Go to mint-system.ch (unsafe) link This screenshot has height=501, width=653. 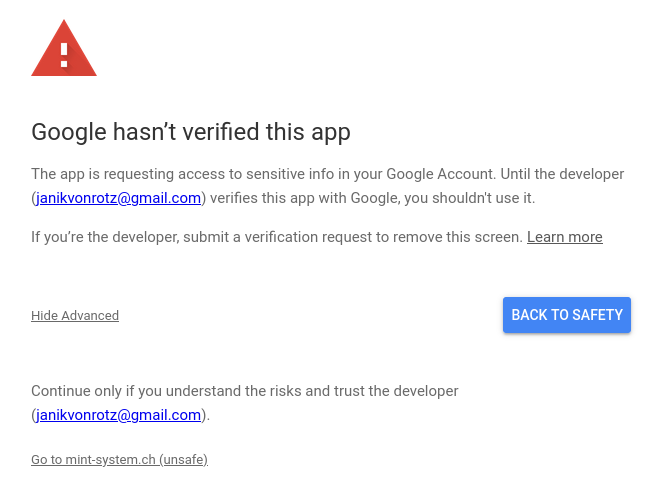click(120, 459)
